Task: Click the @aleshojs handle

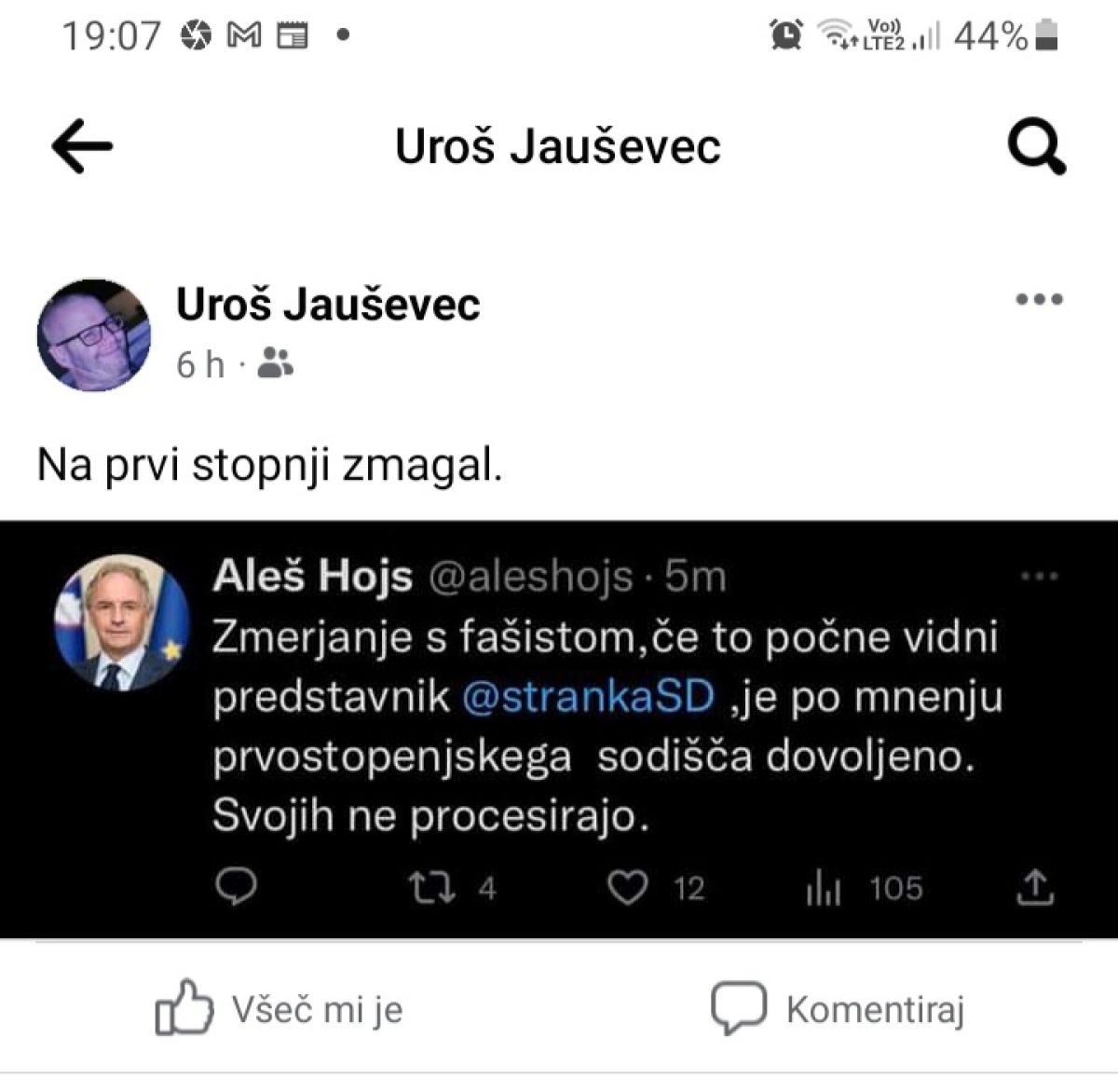Action: 531,578
